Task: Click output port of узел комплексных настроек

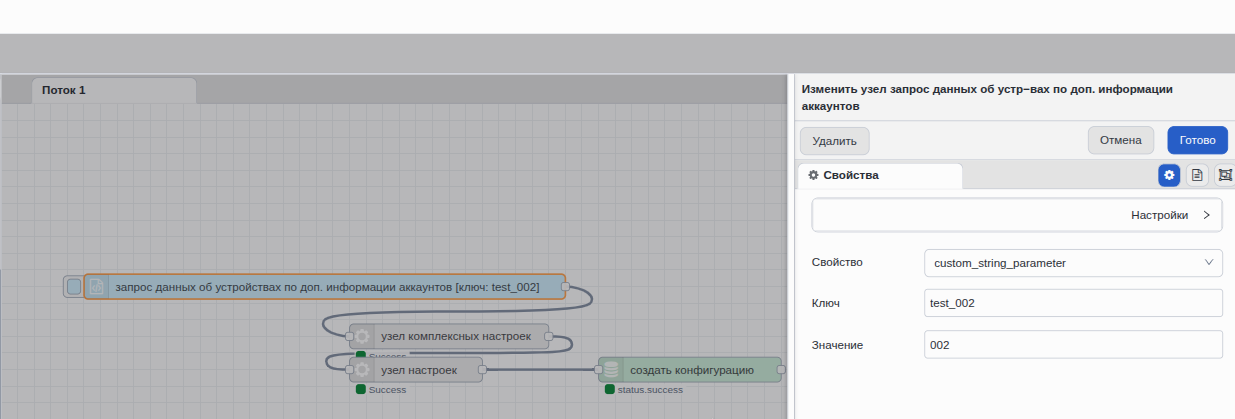Action: point(548,337)
